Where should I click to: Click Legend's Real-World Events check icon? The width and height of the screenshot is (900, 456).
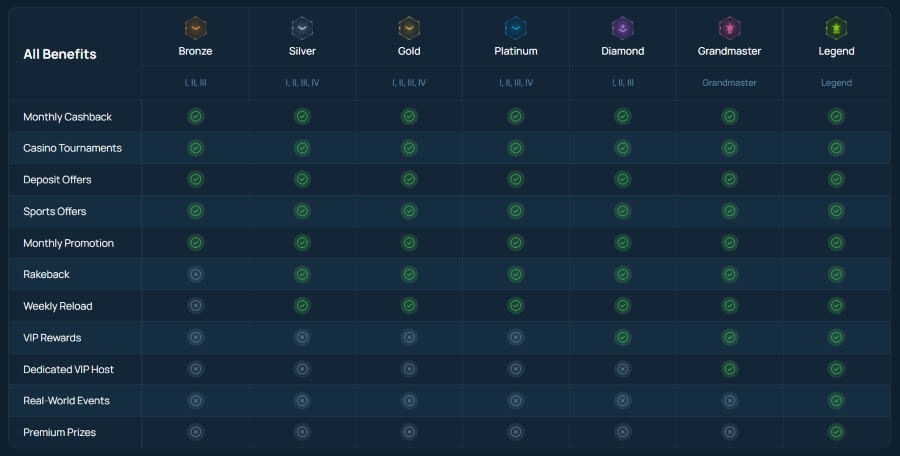pyautogui.click(x=836, y=400)
